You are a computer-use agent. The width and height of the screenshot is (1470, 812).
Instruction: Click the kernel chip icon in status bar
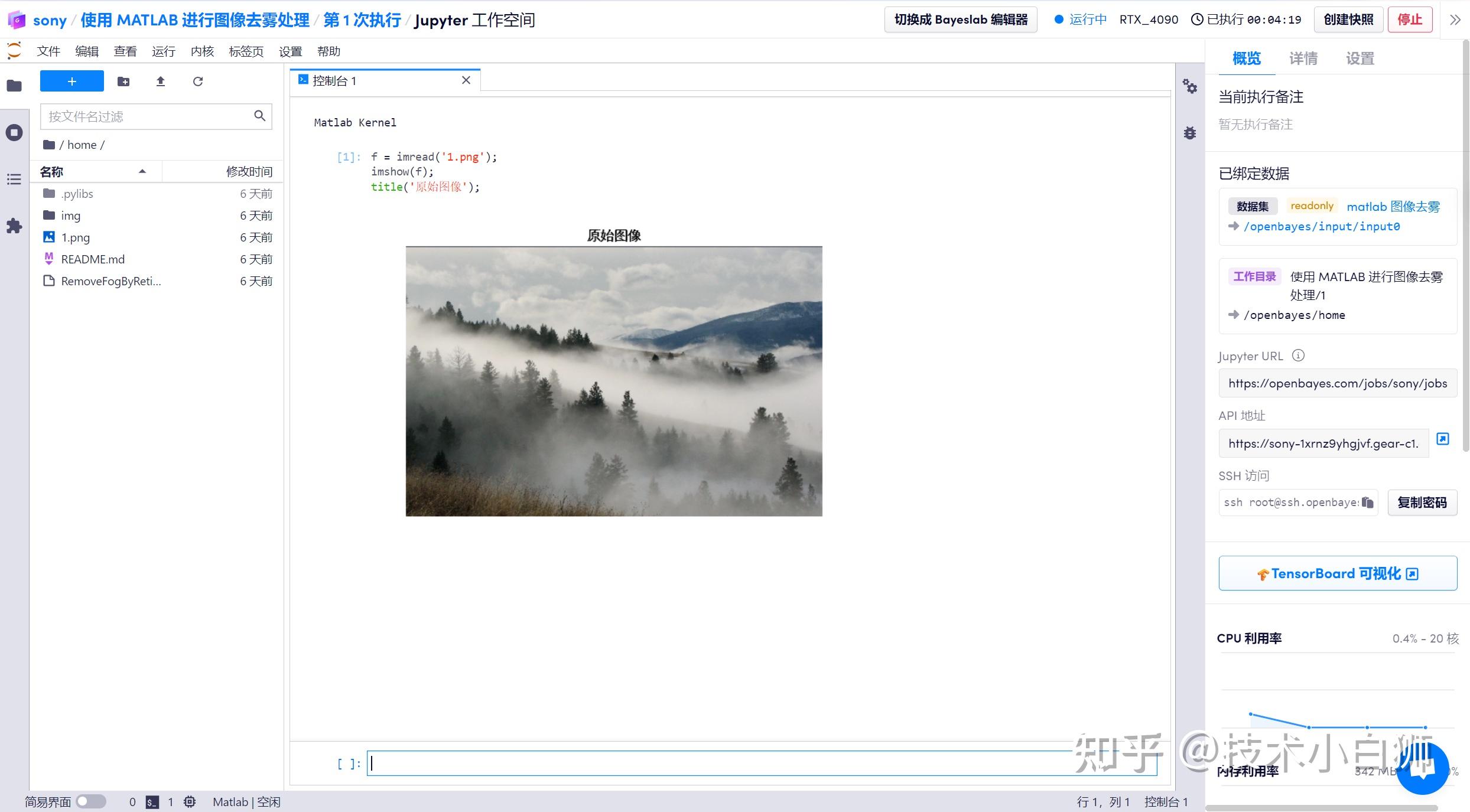[190, 802]
